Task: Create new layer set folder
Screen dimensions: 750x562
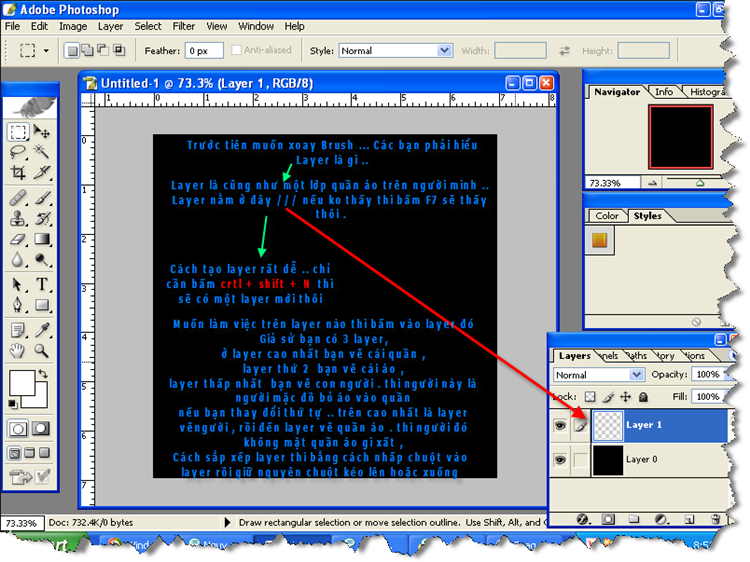Action: pos(634,519)
